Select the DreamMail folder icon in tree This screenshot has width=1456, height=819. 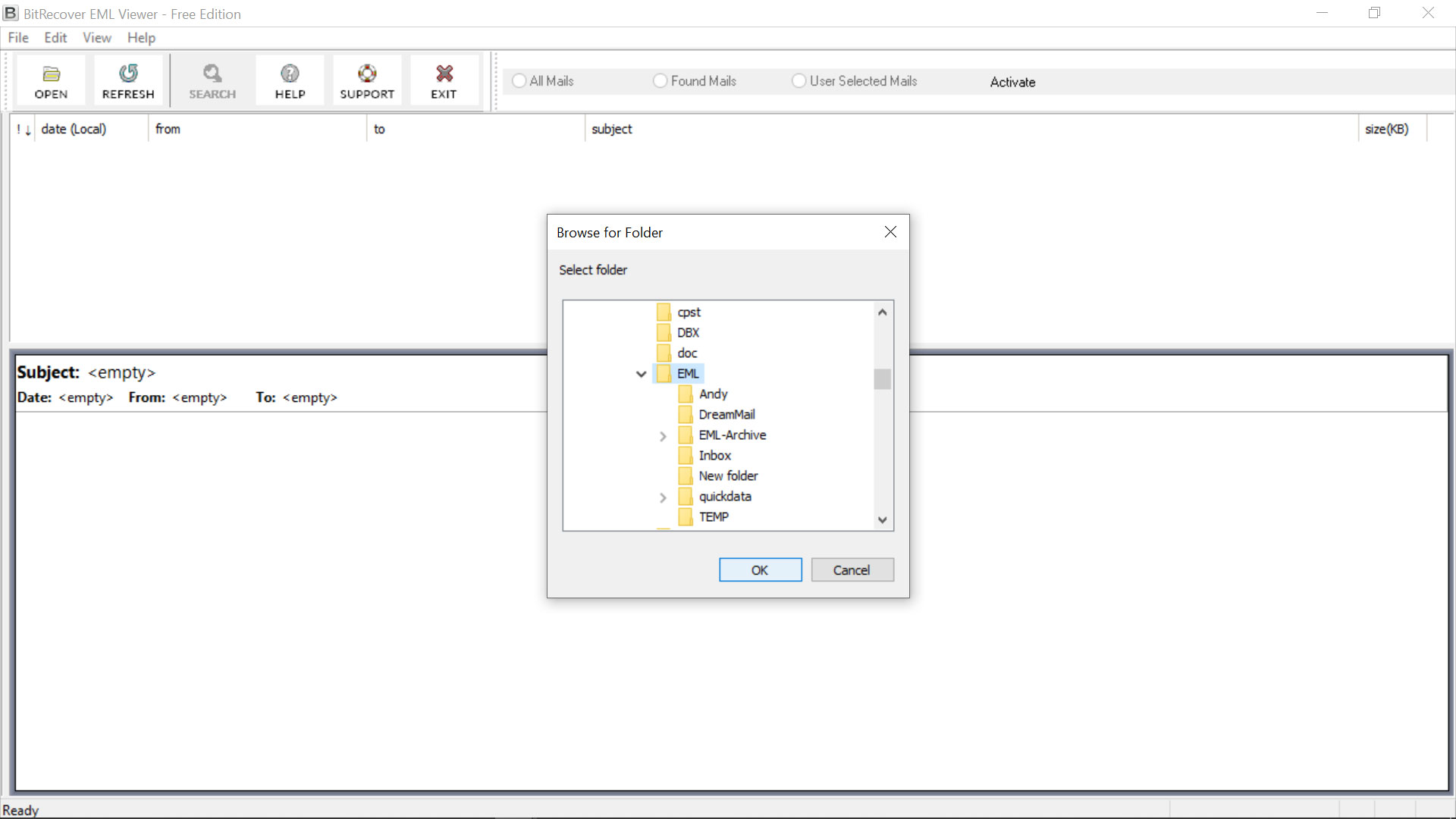click(686, 415)
